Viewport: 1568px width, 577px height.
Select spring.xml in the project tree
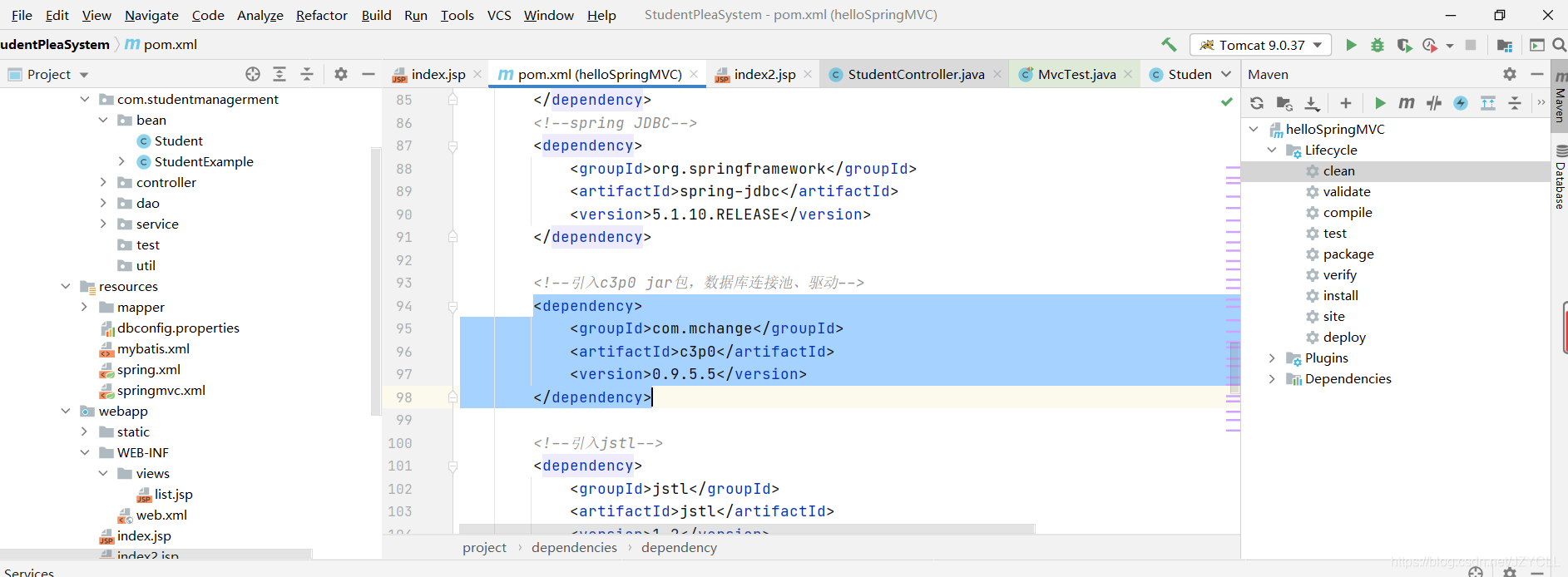point(148,369)
